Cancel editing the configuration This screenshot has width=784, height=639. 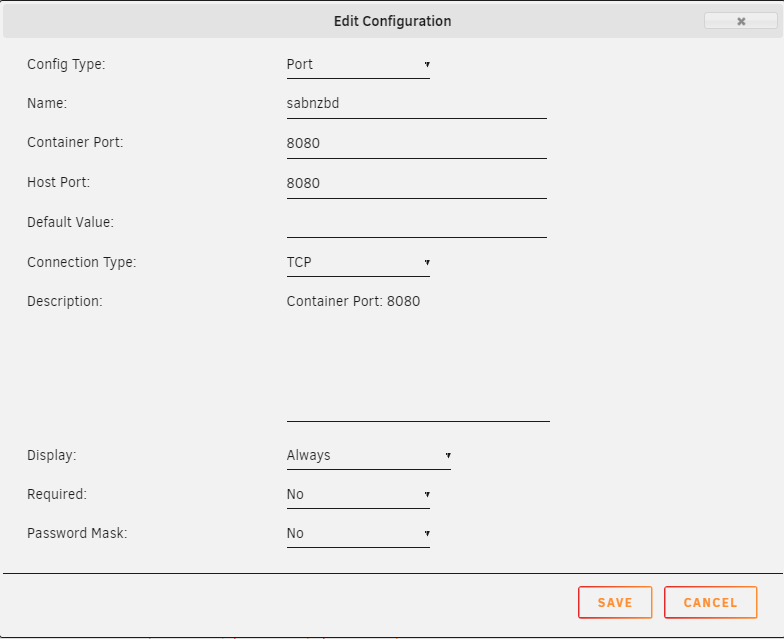[710, 602]
